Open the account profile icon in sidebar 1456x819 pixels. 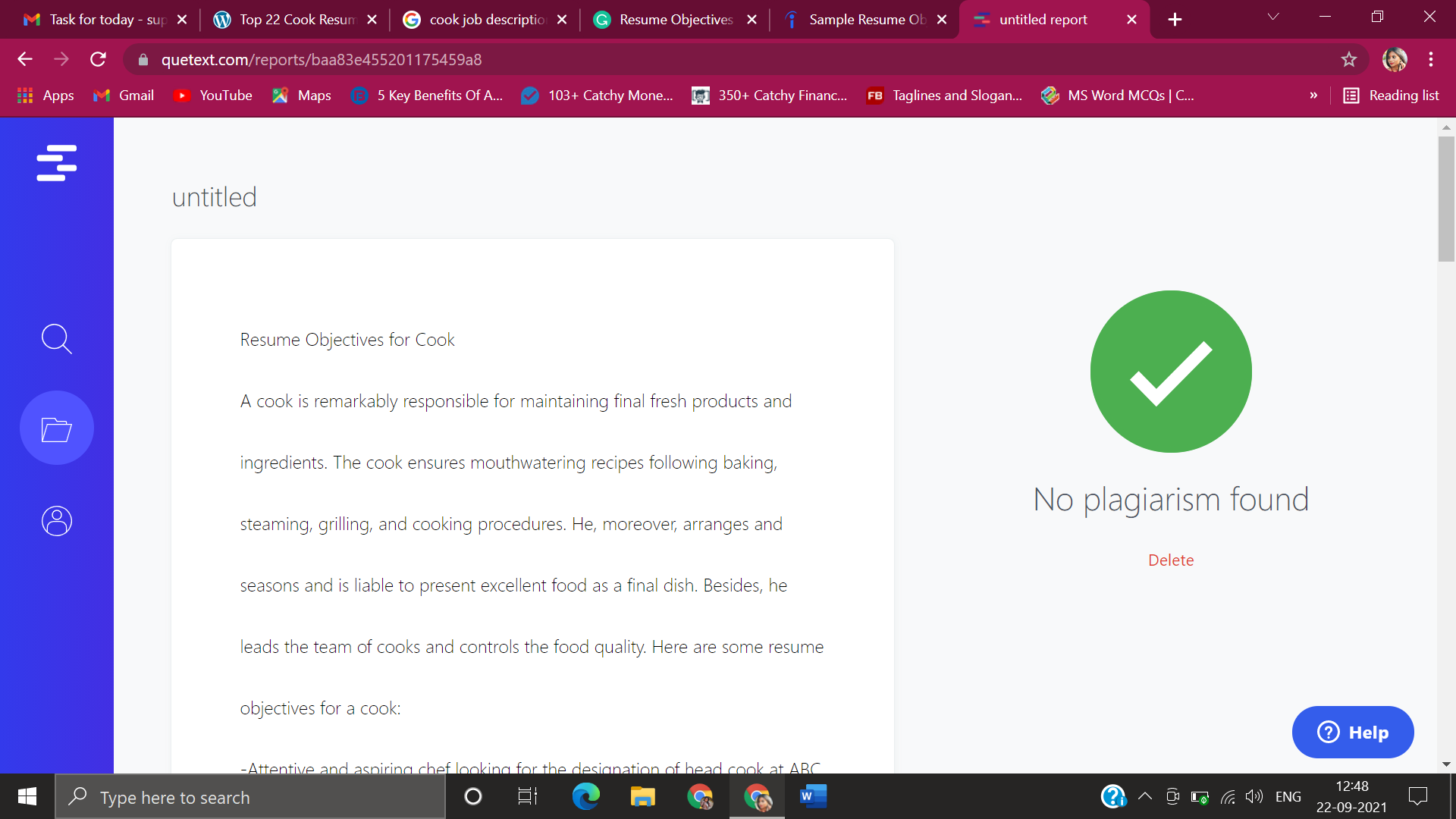pos(57,521)
